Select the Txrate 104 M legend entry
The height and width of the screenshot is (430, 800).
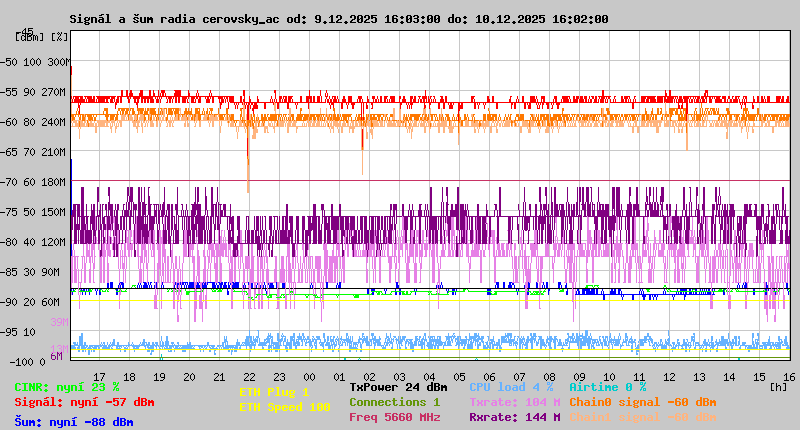coord(514,402)
